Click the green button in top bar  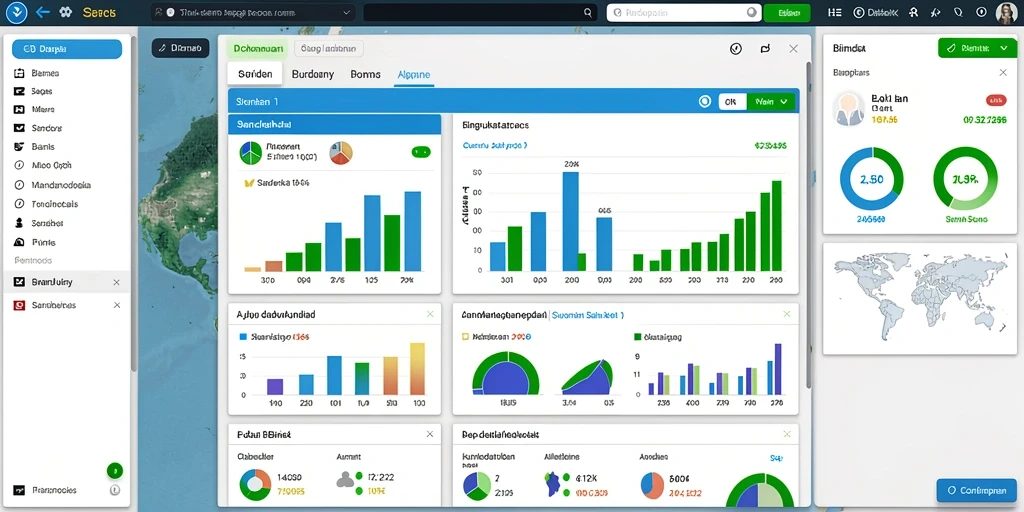(787, 12)
